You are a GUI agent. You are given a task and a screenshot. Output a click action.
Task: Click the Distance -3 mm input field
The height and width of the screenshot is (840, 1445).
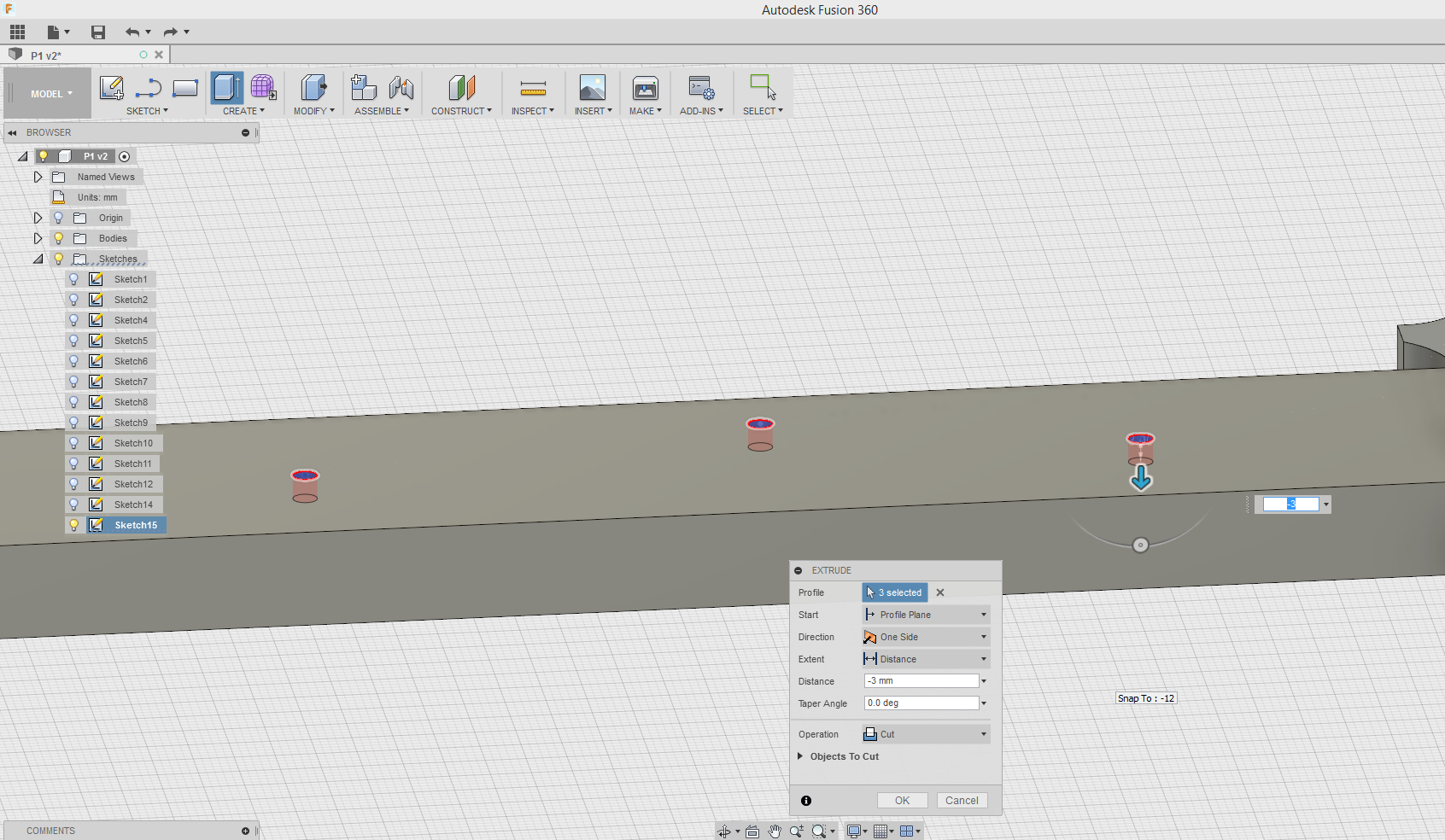[x=921, y=681]
